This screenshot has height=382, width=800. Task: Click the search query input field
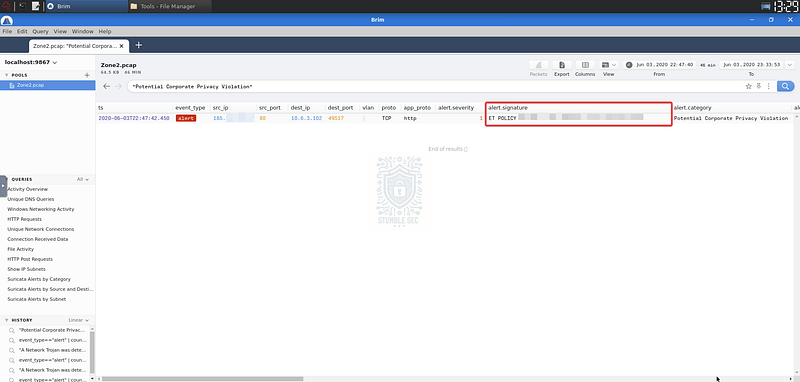point(434,86)
